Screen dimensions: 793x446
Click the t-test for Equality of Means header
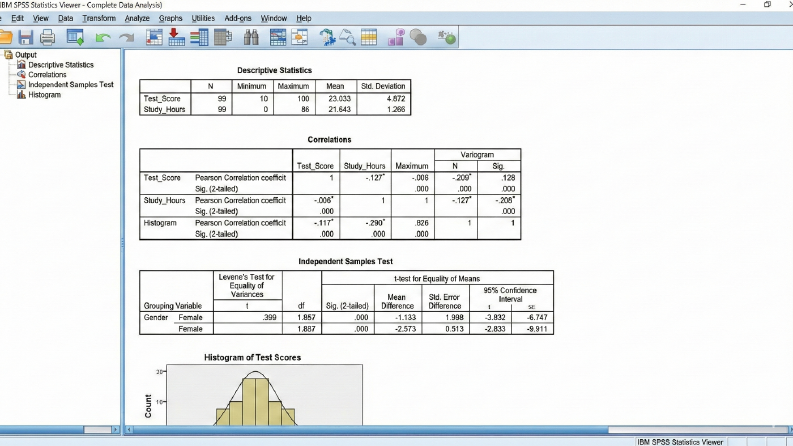pos(437,279)
